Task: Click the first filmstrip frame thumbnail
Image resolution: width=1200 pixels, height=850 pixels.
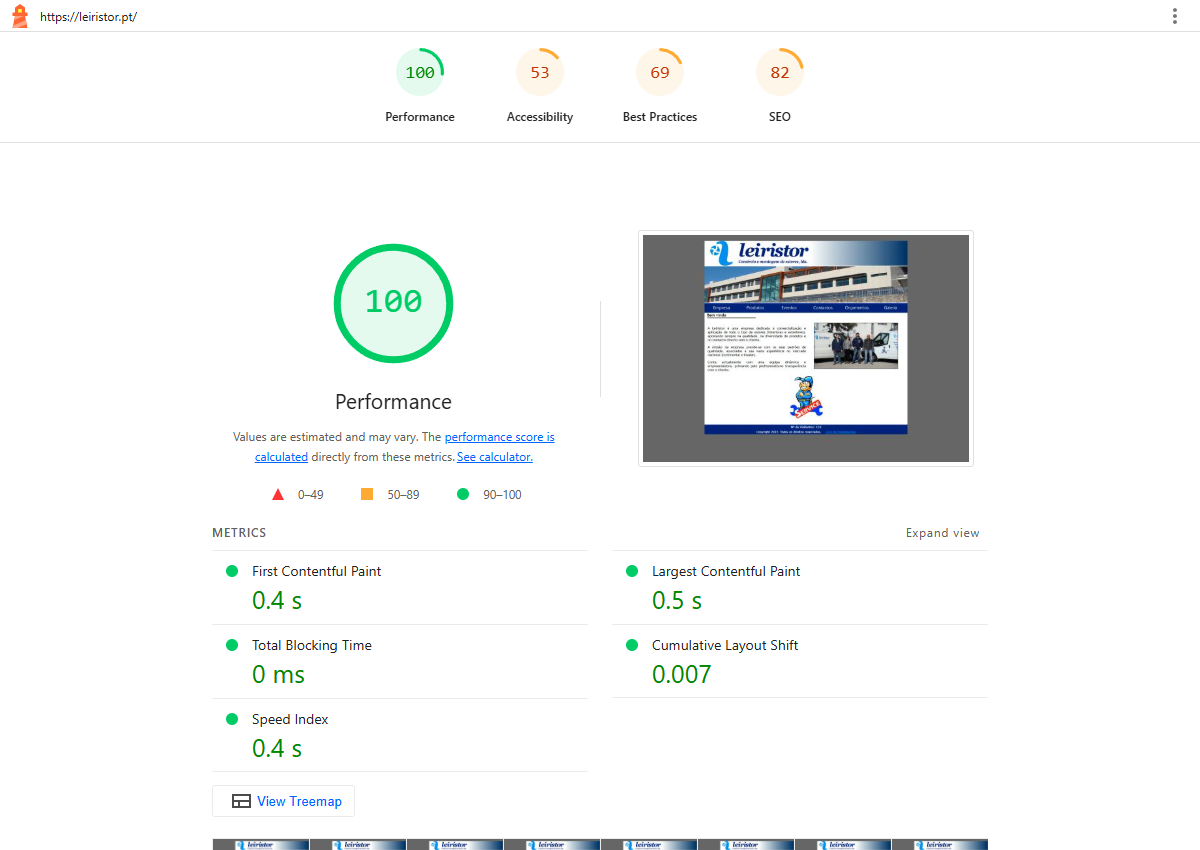Action: coord(261,844)
